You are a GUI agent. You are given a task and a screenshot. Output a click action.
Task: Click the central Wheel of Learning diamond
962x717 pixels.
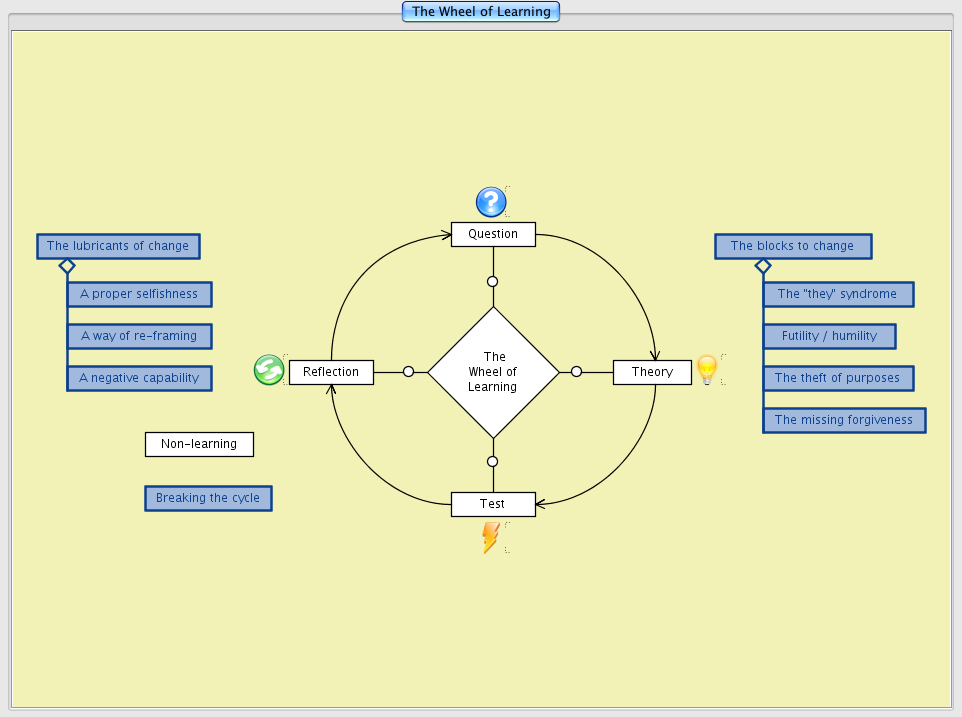(x=494, y=372)
